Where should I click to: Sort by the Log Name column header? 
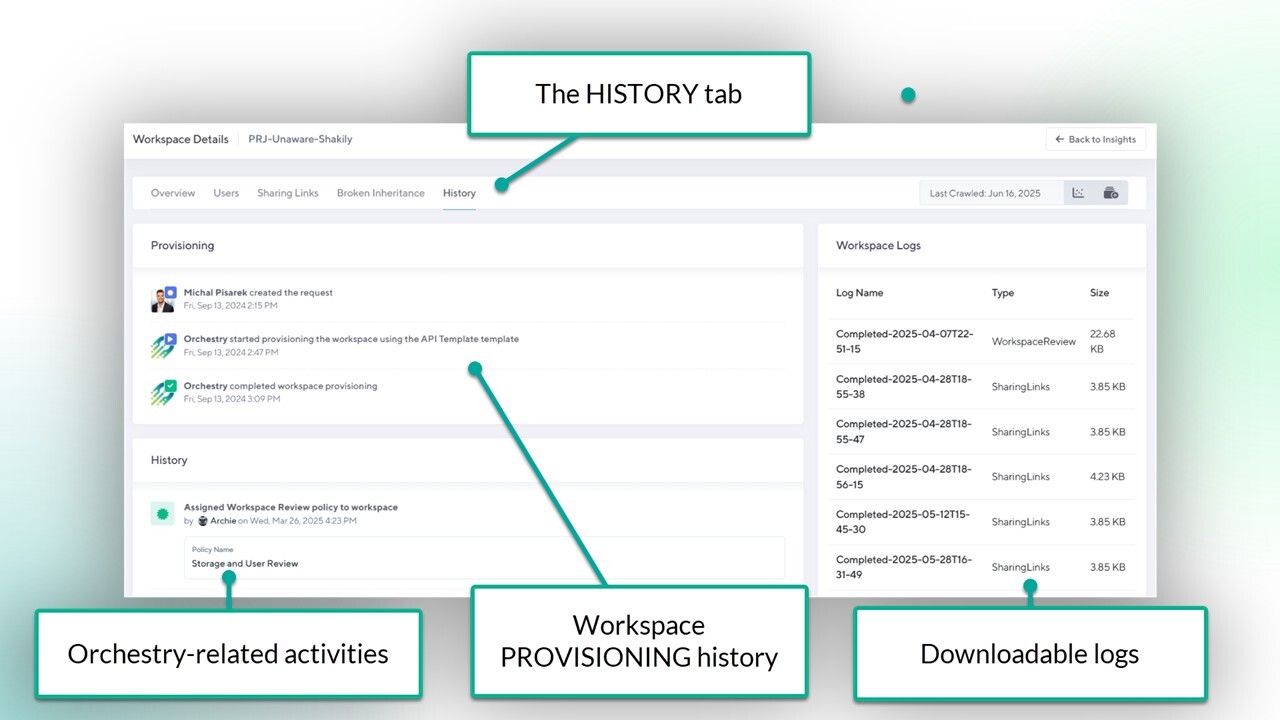click(860, 293)
